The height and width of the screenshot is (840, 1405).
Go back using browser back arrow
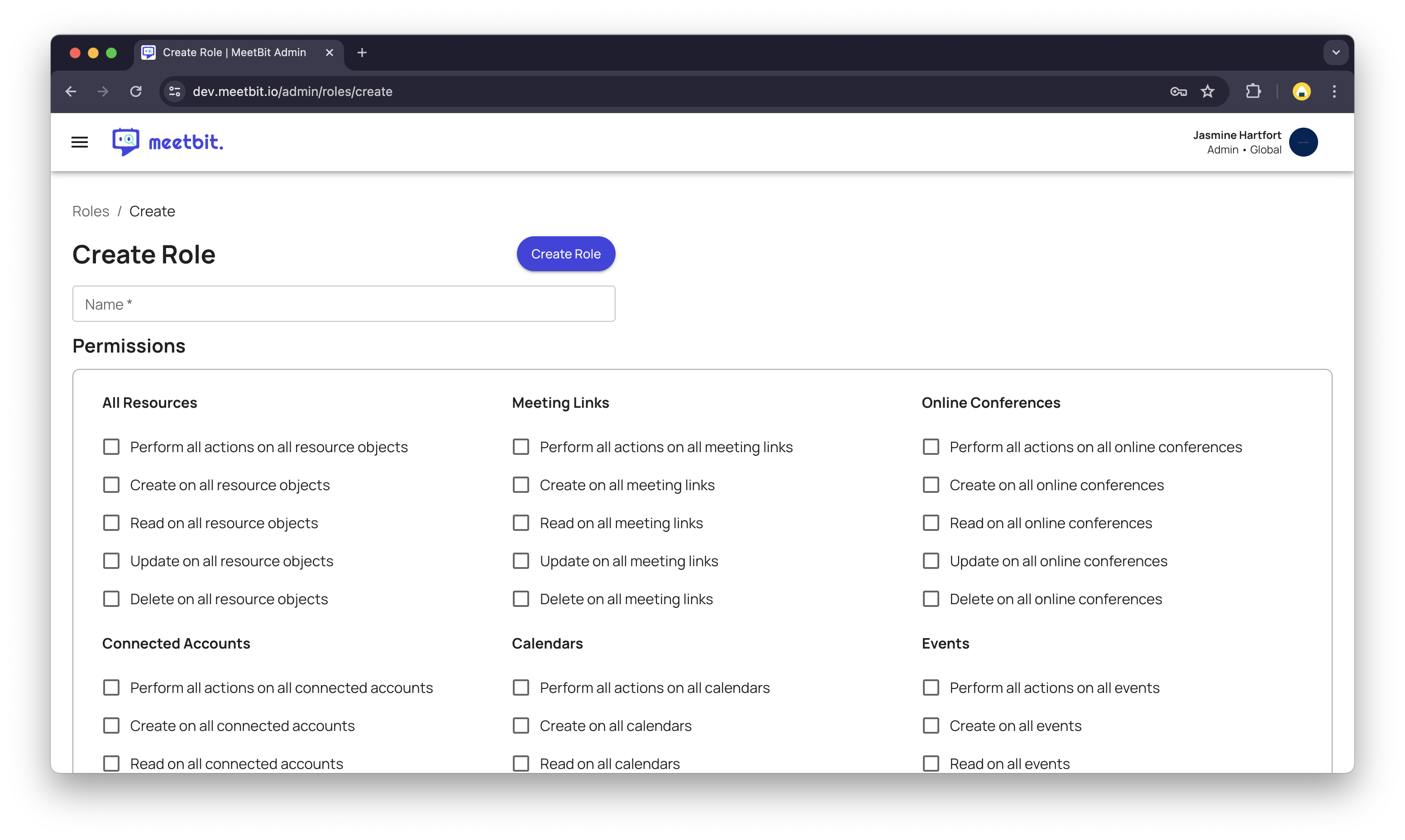click(71, 92)
